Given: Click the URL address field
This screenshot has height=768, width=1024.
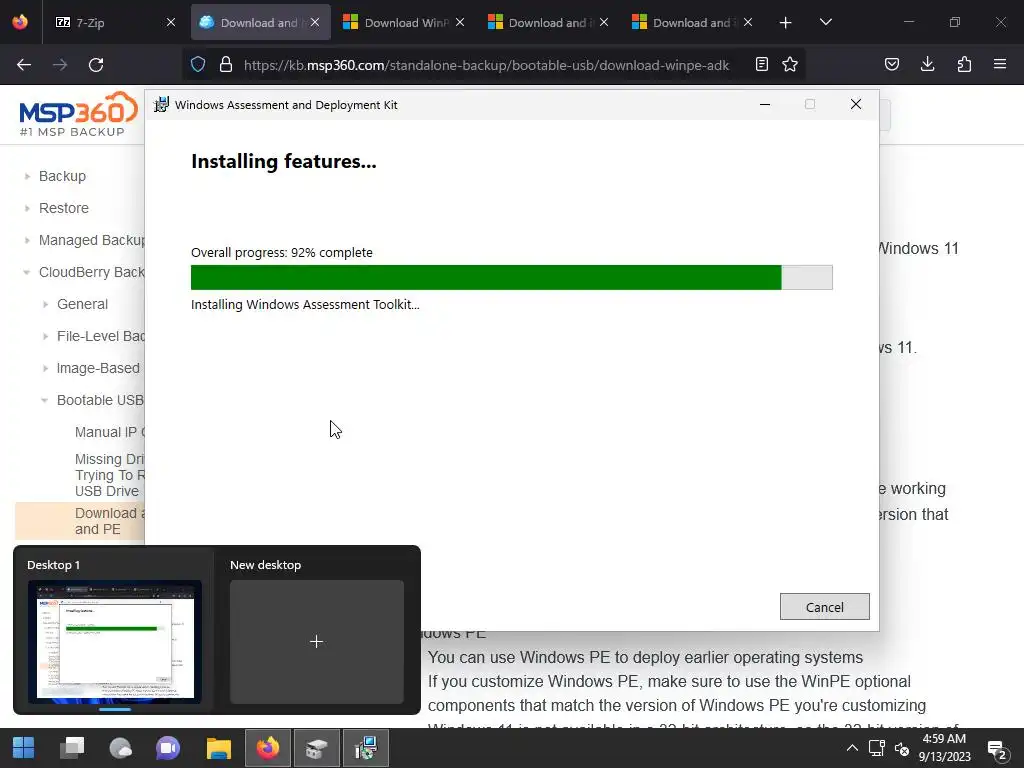Looking at the screenshot, I should (x=486, y=65).
